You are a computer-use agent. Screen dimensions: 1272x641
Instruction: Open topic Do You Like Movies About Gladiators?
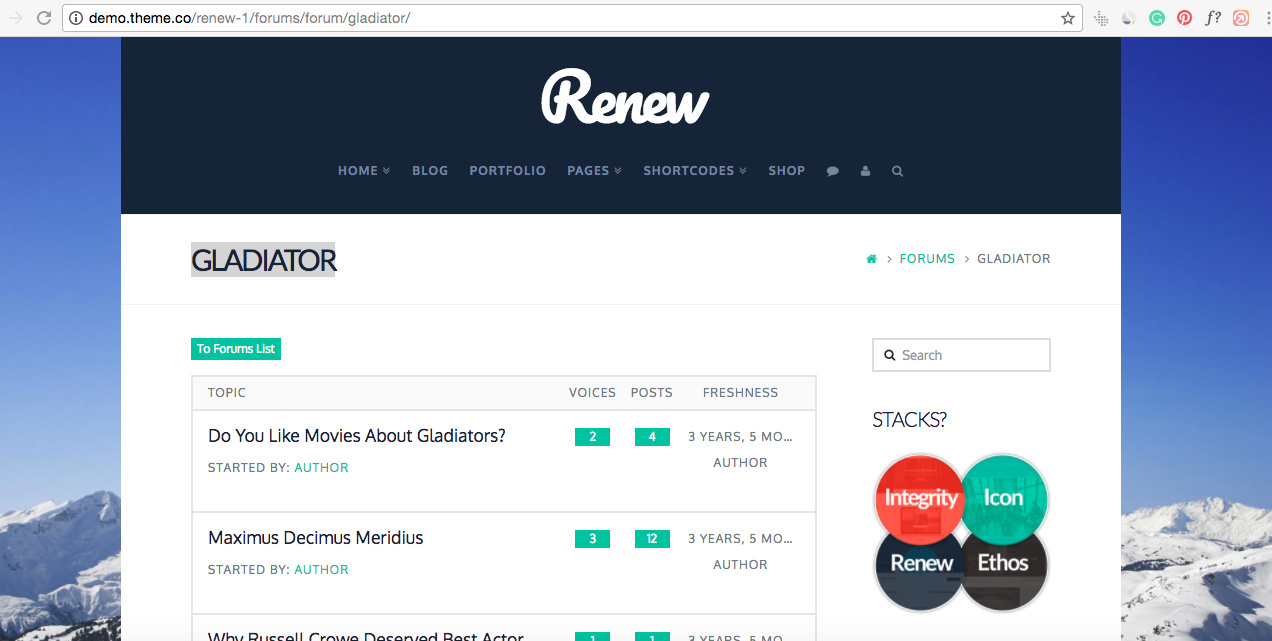(x=357, y=436)
